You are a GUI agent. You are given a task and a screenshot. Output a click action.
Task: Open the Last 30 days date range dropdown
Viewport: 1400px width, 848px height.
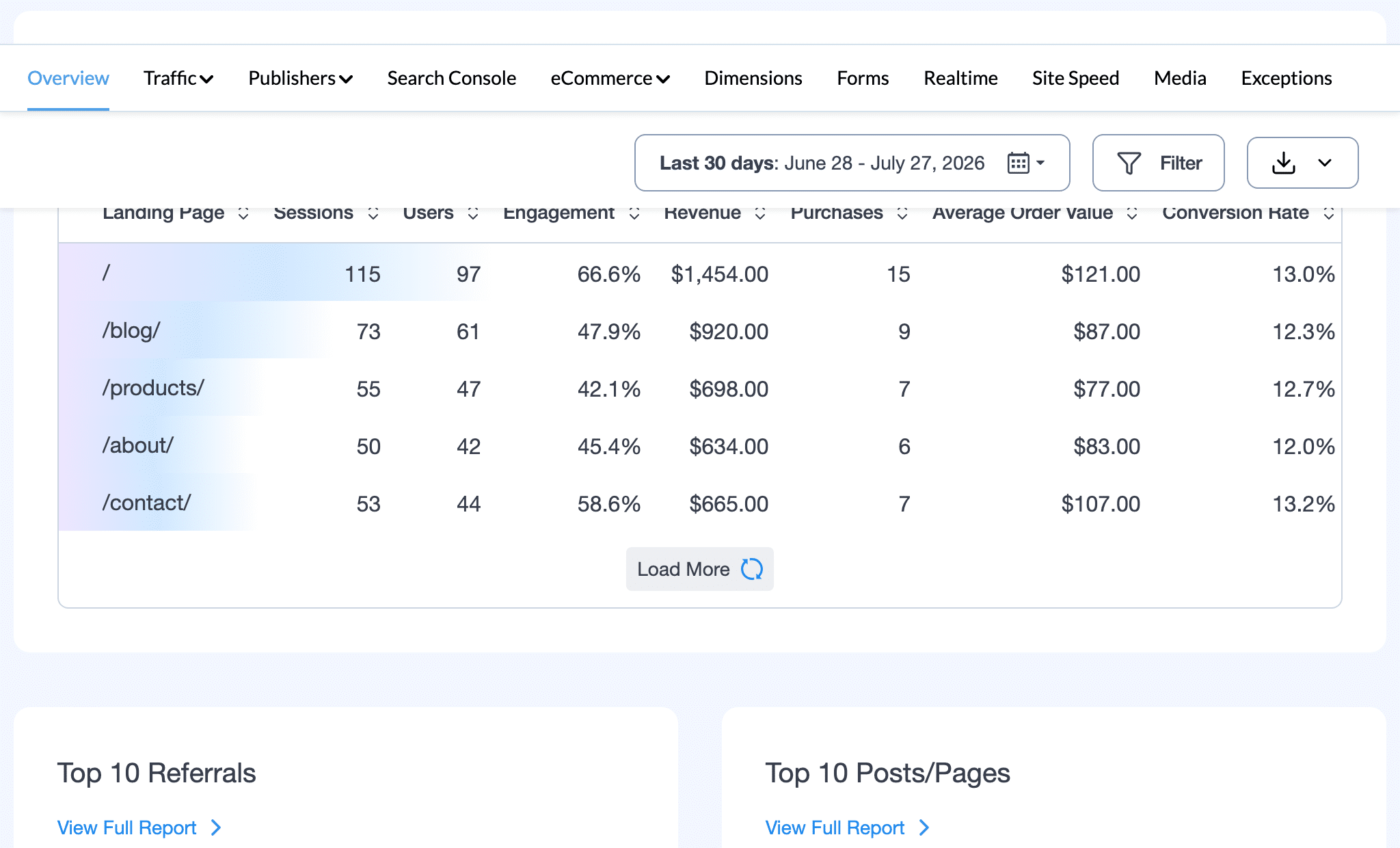click(x=852, y=163)
